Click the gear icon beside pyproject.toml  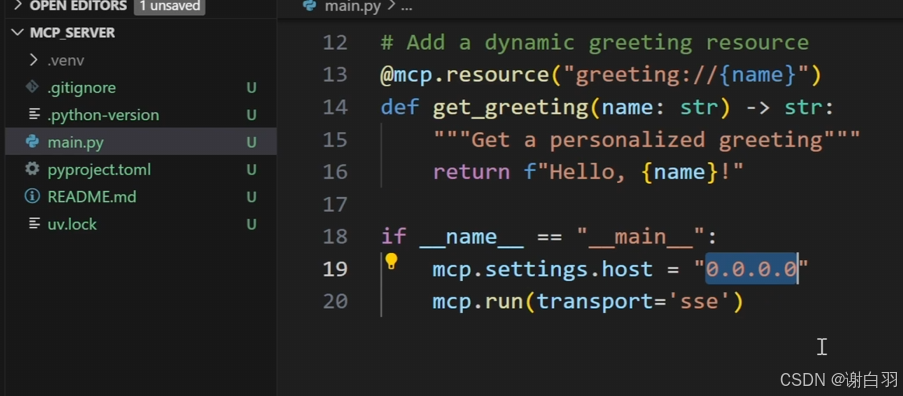point(32,169)
